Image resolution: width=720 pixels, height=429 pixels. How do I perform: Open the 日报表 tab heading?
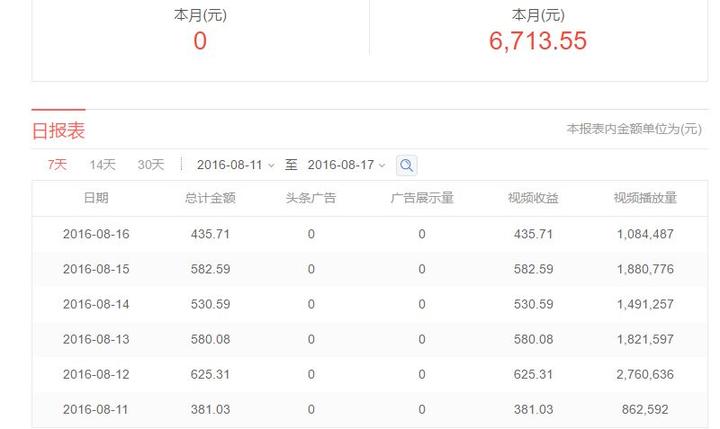point(58,130)
